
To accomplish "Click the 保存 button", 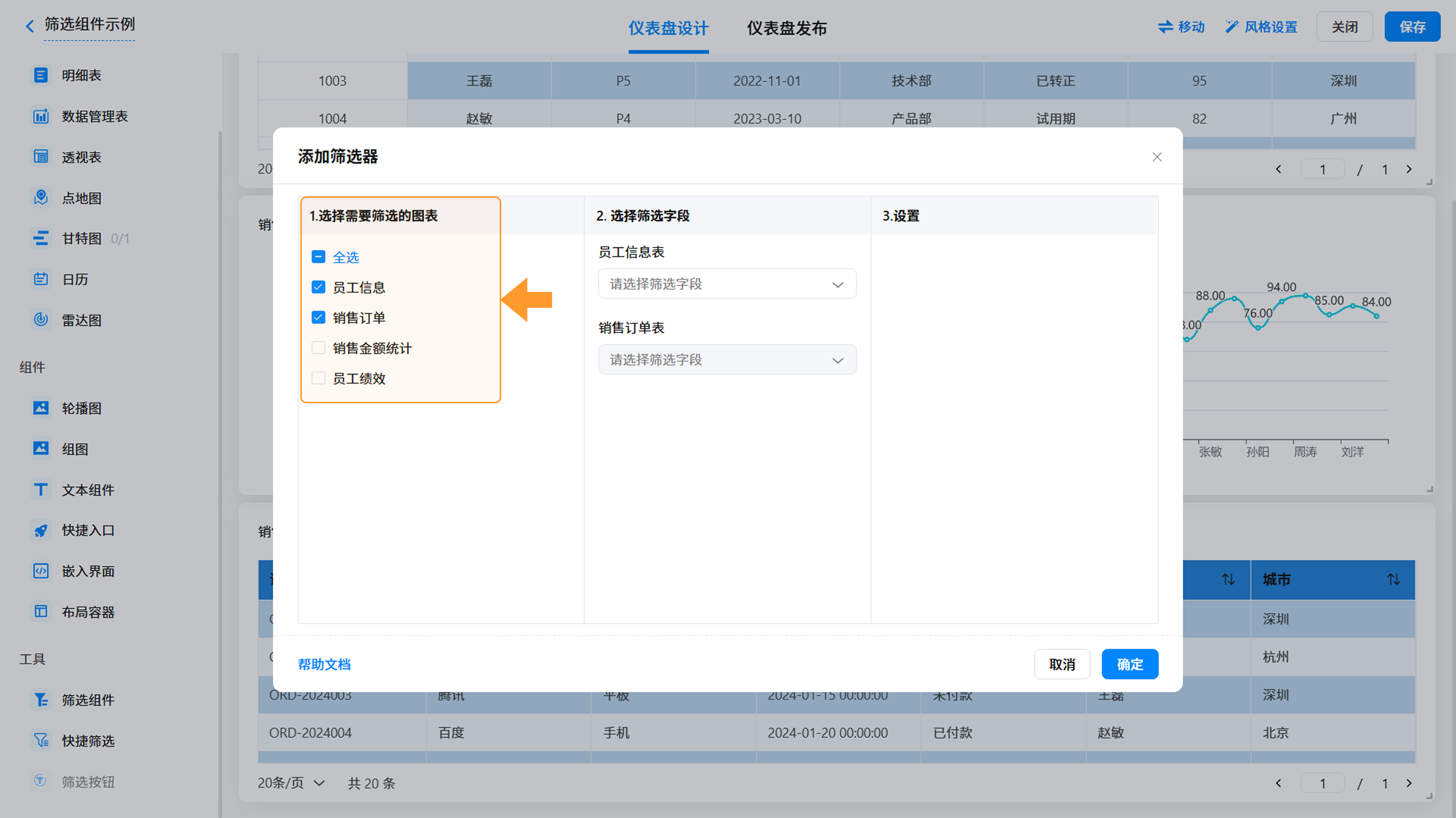I will tap(1412, 27).
